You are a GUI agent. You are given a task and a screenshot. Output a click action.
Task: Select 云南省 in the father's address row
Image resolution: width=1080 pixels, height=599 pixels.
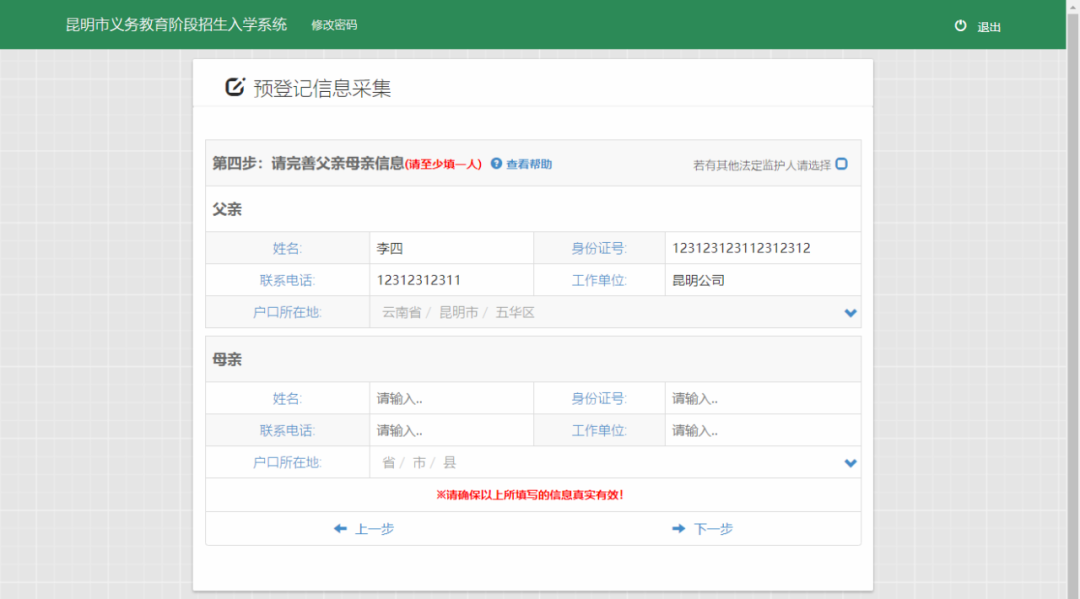(402, 312)
